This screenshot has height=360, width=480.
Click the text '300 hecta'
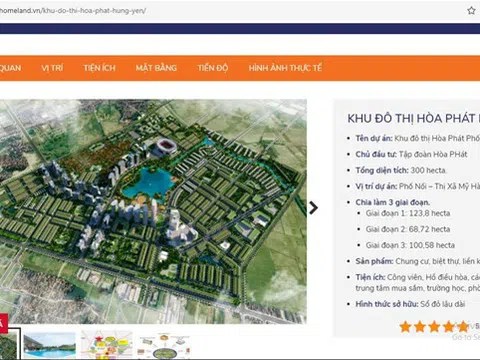(428, 170)
